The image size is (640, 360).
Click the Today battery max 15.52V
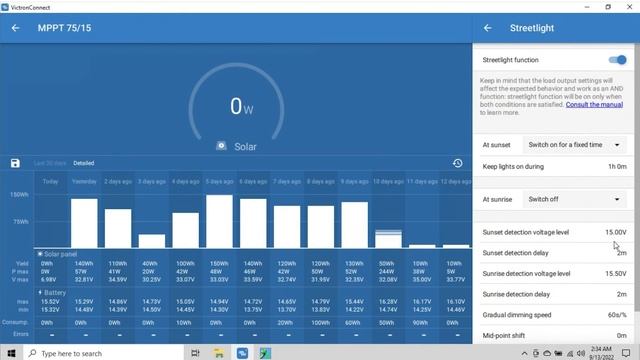[50, 302]
